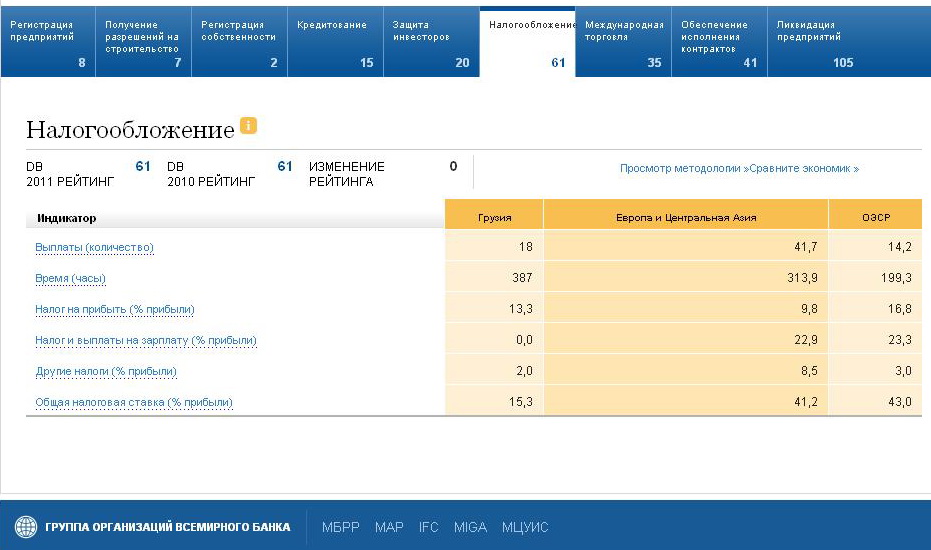The width and height of the screenshot is (931, 550).
Task: Select the Регистрация собственности tab
Action: pyautogui.click(x=238, y=42)
